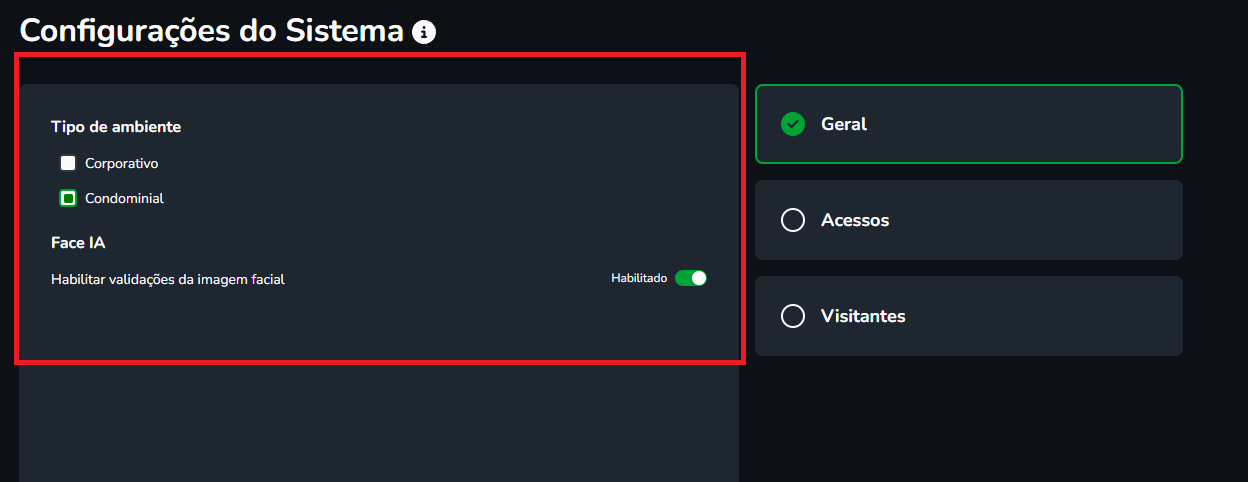The width and height of the screenshot is (1248, 482).
Task: Click the 'Habilitar validações da imagem facial' text
Action: (x=168, y=280)
